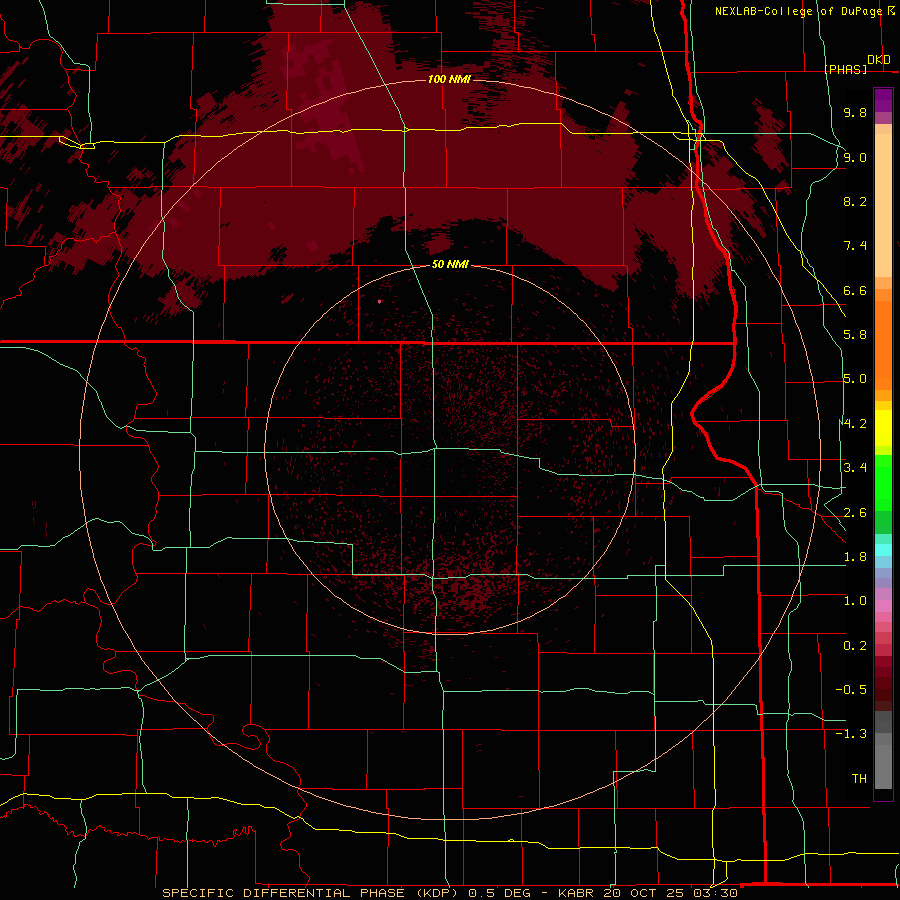
Task: Click the 50 NMI range ring label
Action: (450, 264)
